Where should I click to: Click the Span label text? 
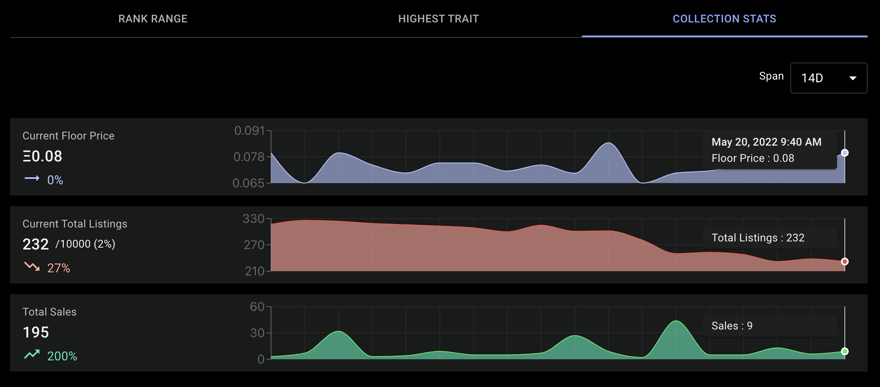tap(771, 76)
